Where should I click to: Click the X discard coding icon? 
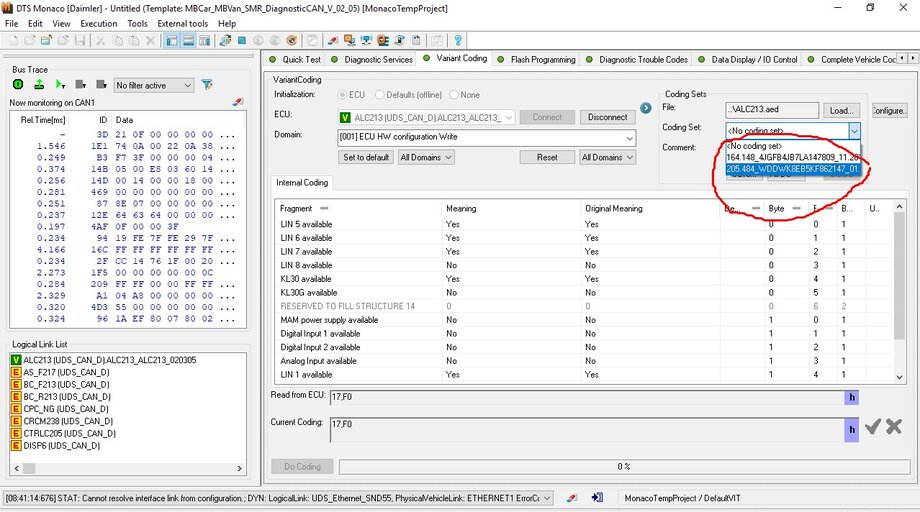tap(894, 426)
